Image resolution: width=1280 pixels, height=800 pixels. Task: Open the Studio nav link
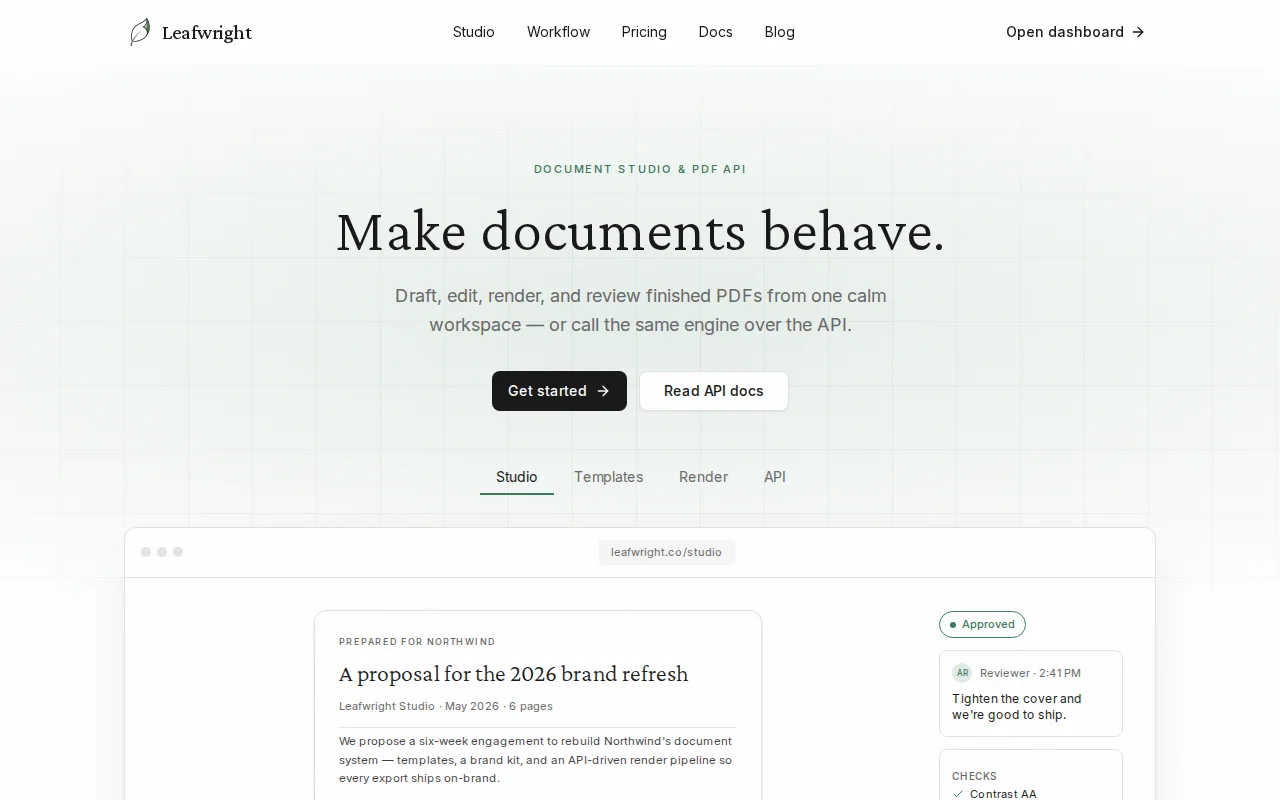[474, 32]
